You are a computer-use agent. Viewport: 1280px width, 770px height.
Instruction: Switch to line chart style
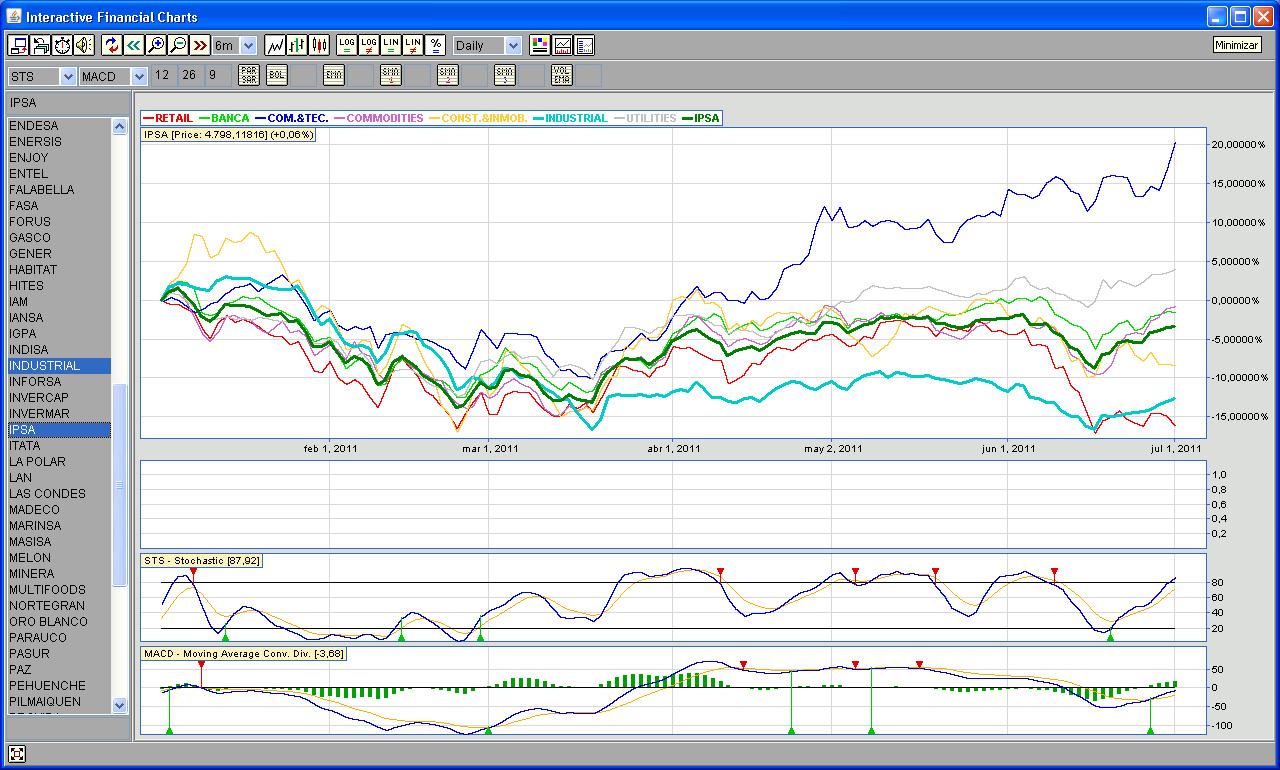click(275, 45)
